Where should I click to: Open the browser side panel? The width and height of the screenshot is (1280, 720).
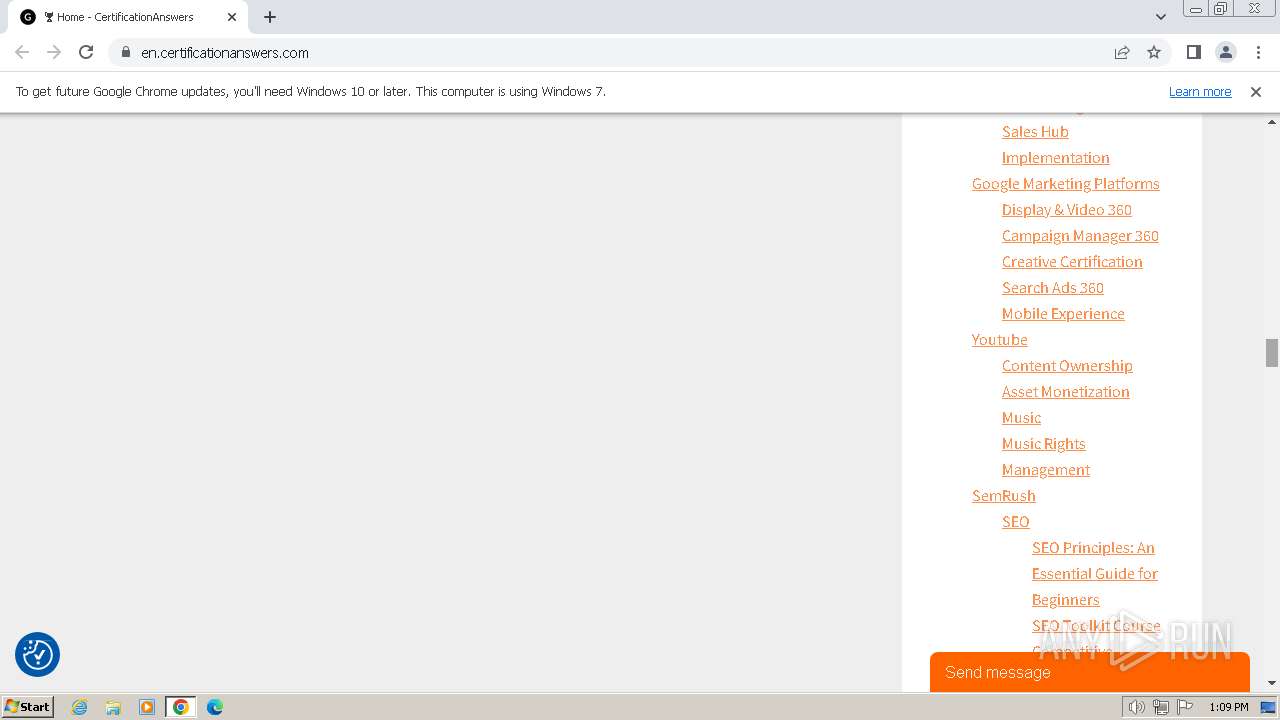tap(1193, 52)
